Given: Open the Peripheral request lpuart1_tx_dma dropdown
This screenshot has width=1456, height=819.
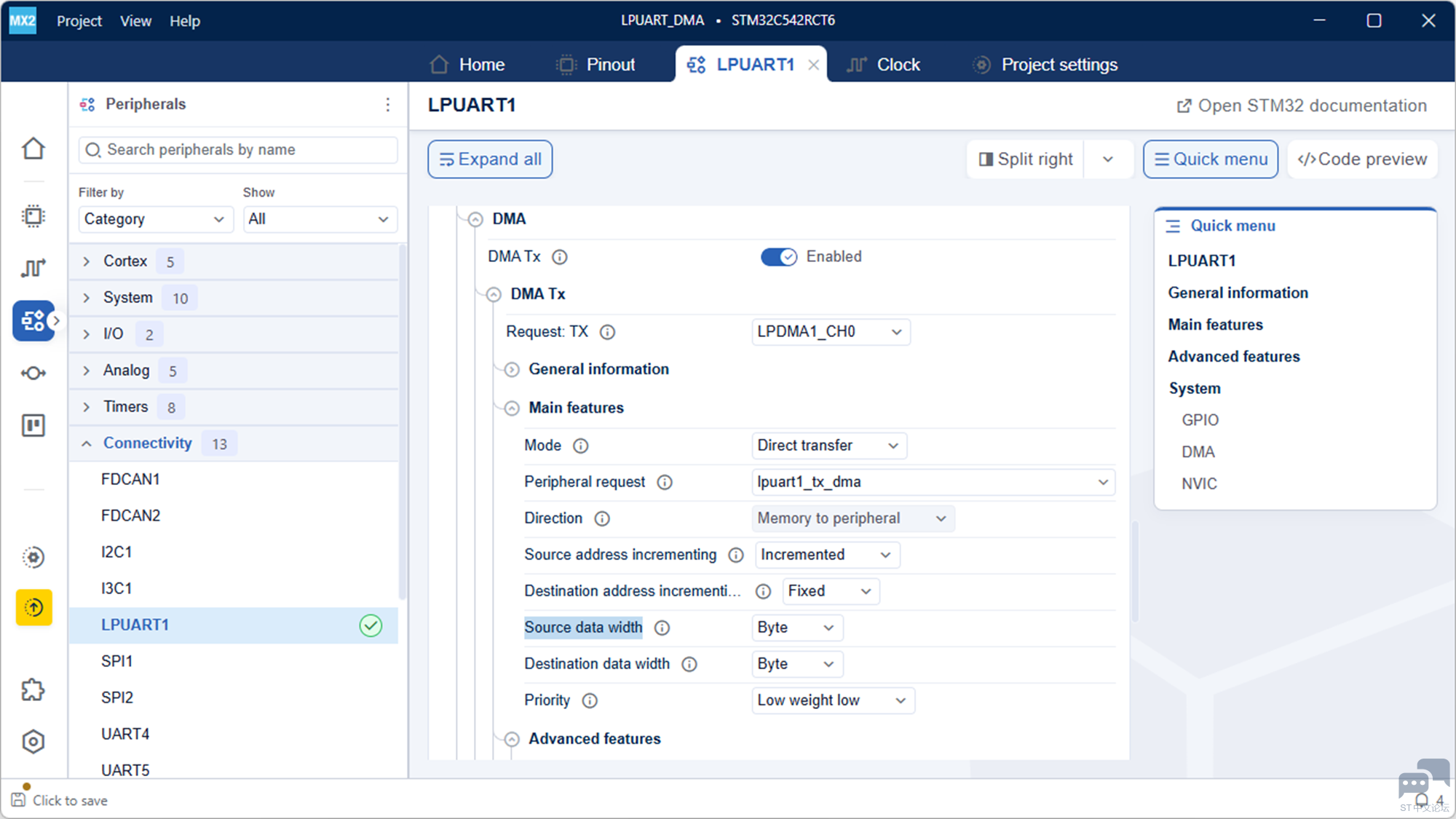Looking at the screenshot, I should pos(933,482).
